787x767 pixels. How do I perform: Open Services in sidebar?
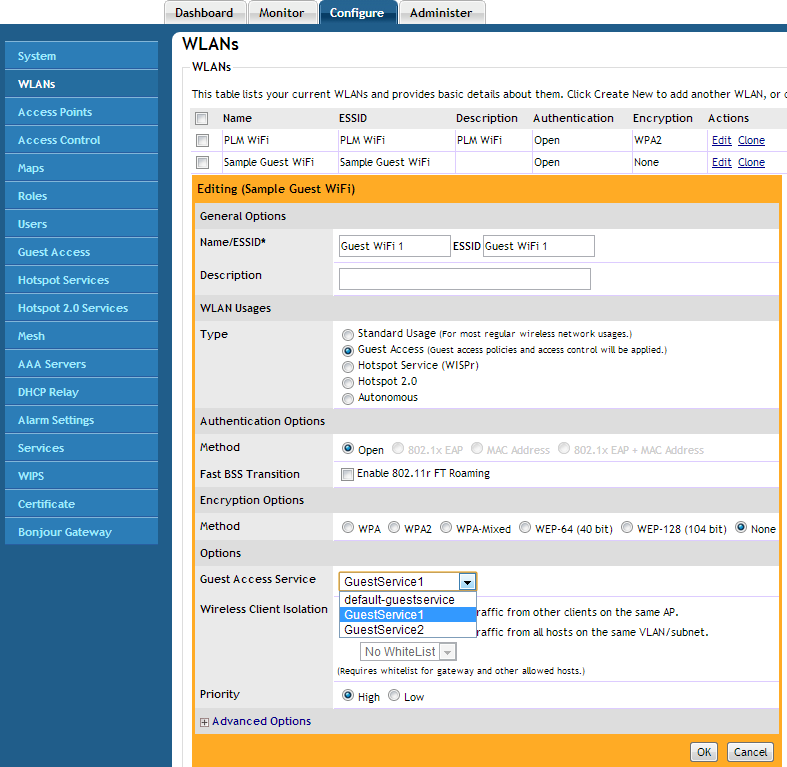[x=81, y=448]
